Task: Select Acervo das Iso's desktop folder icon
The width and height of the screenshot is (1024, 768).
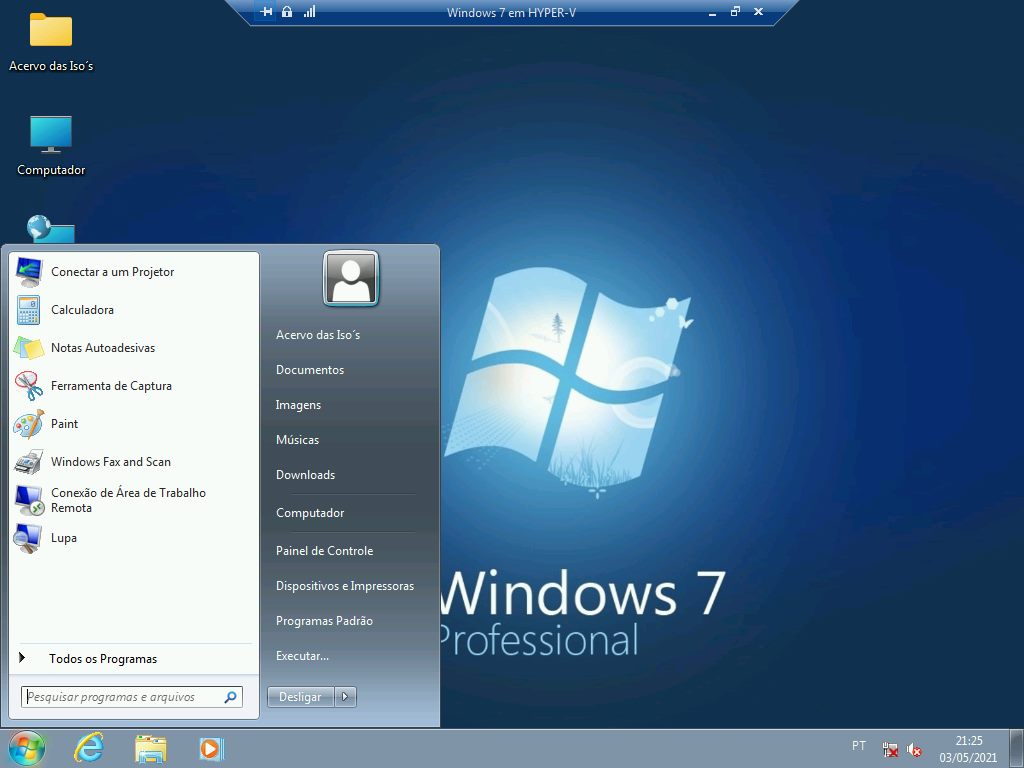Action: coord(51,42)
